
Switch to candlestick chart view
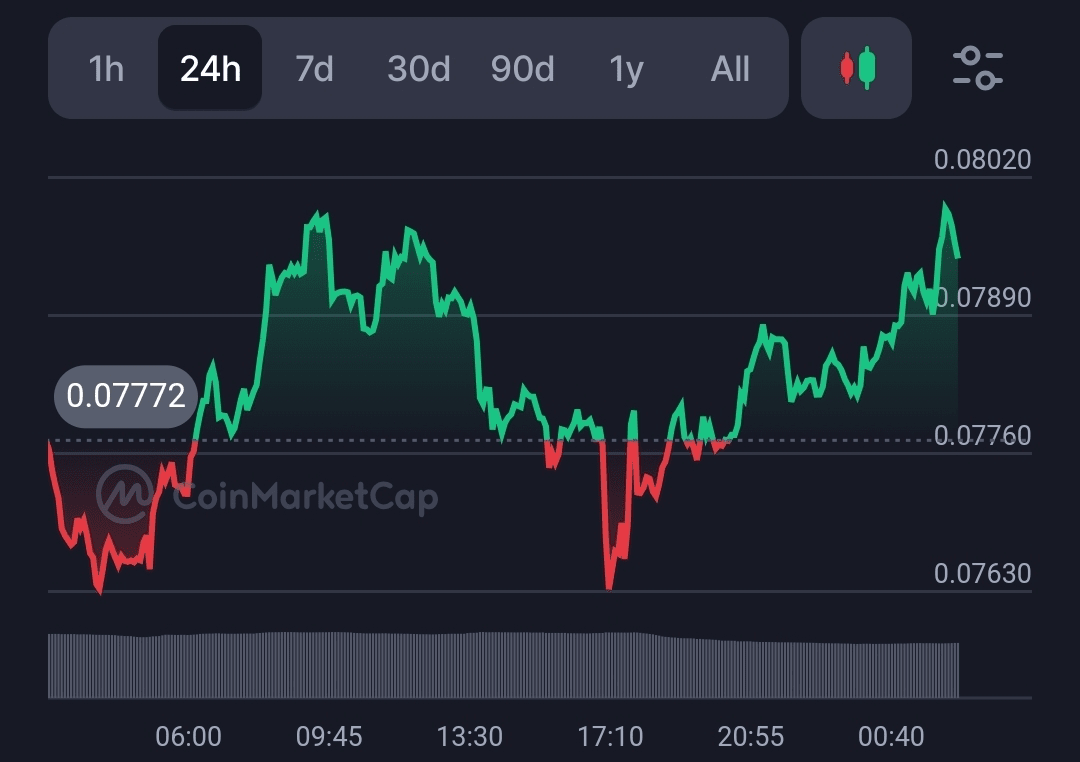pyautogui.click(x=856, y=68)
